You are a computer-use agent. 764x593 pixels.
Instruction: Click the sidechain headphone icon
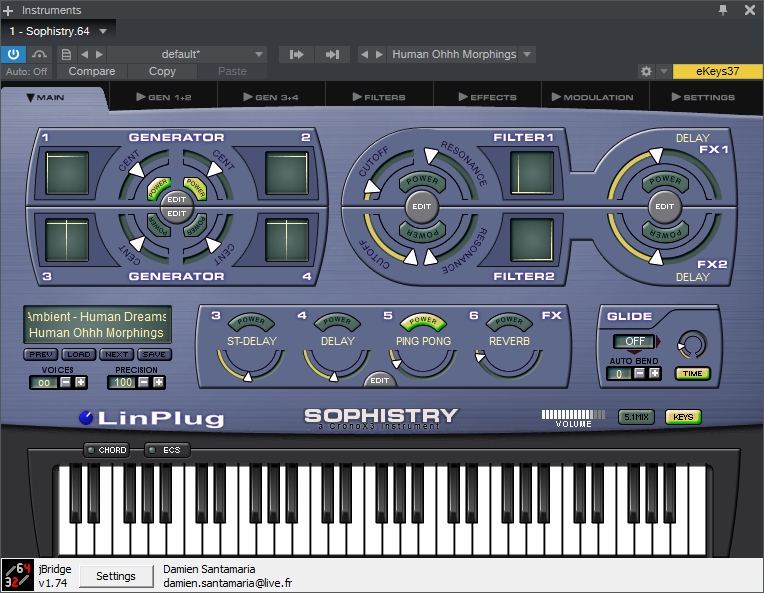click(39, 54)
